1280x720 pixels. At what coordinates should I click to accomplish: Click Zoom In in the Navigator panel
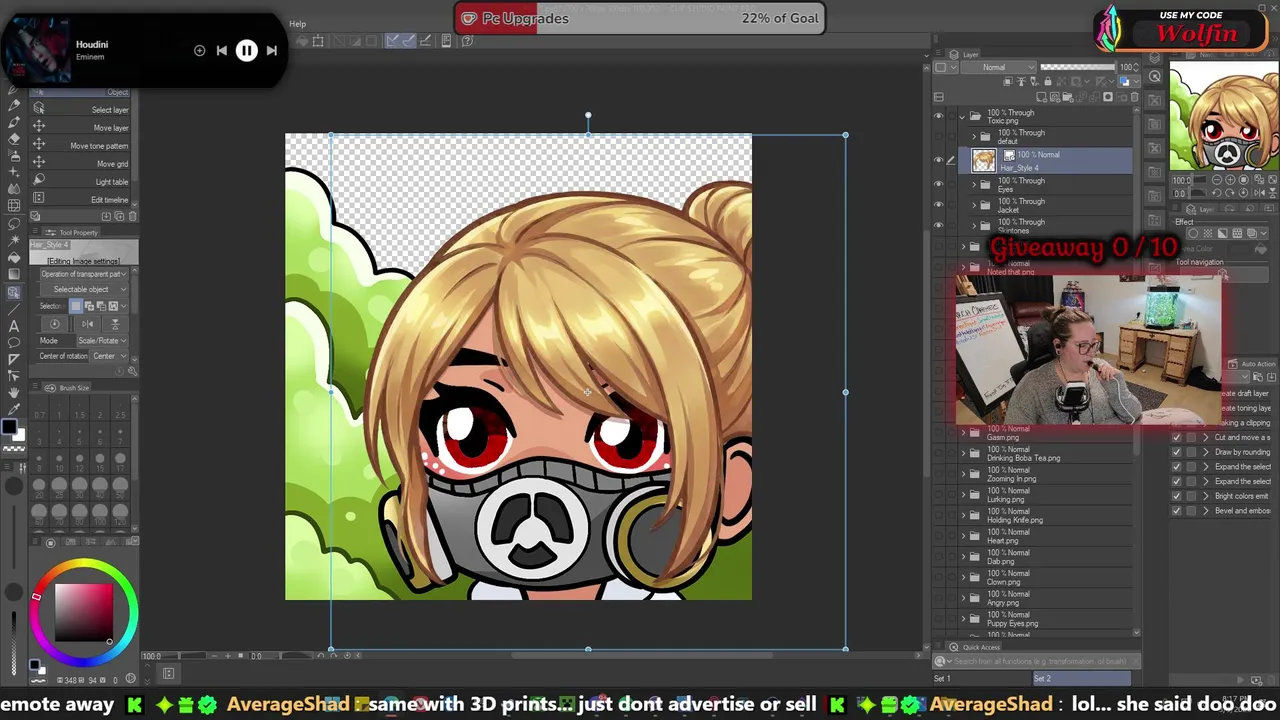point(1230,180)
